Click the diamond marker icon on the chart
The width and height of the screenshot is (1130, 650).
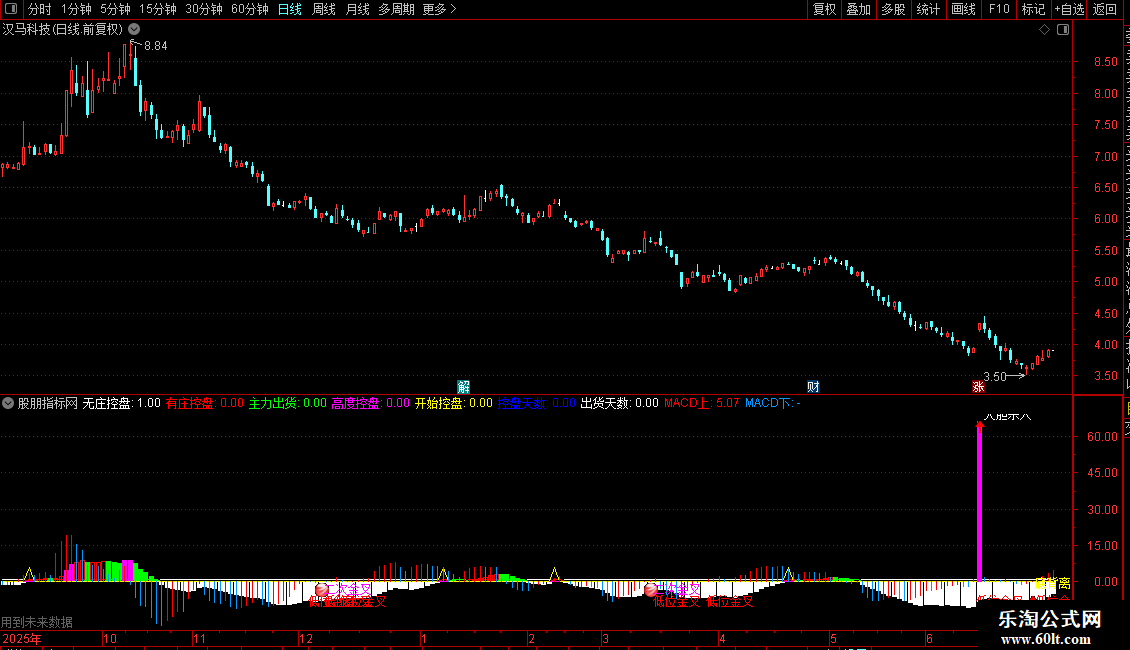[x=1044, y=30]
